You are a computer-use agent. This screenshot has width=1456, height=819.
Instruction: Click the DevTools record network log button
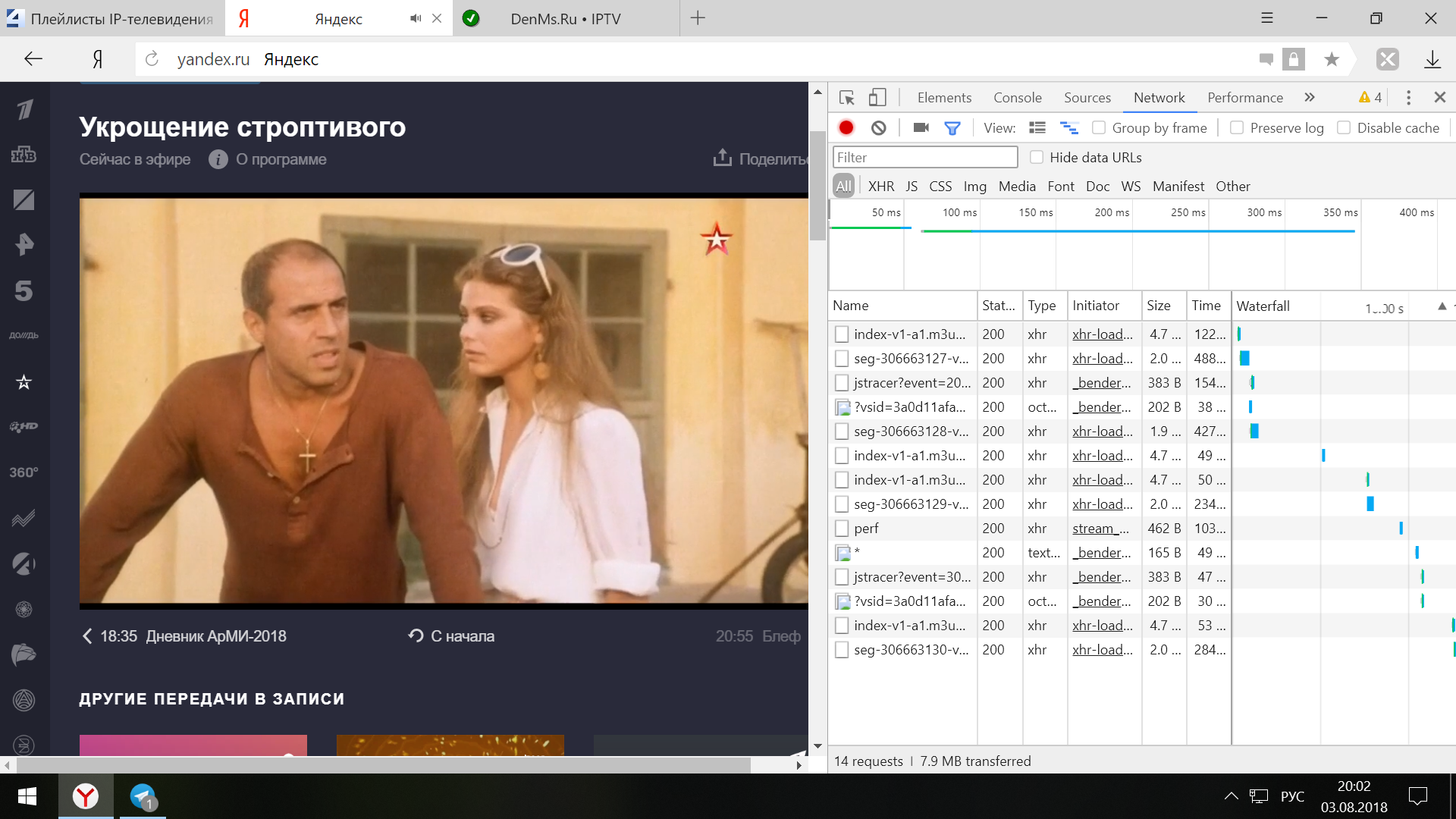pyautogui.click(x=846, y=128)
